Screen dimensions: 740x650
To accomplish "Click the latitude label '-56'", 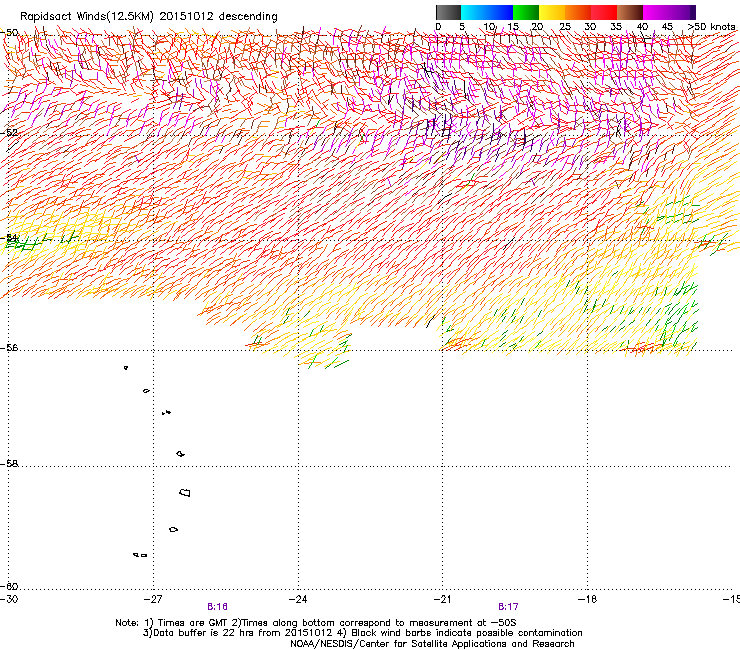I will [x=9, y=348].
